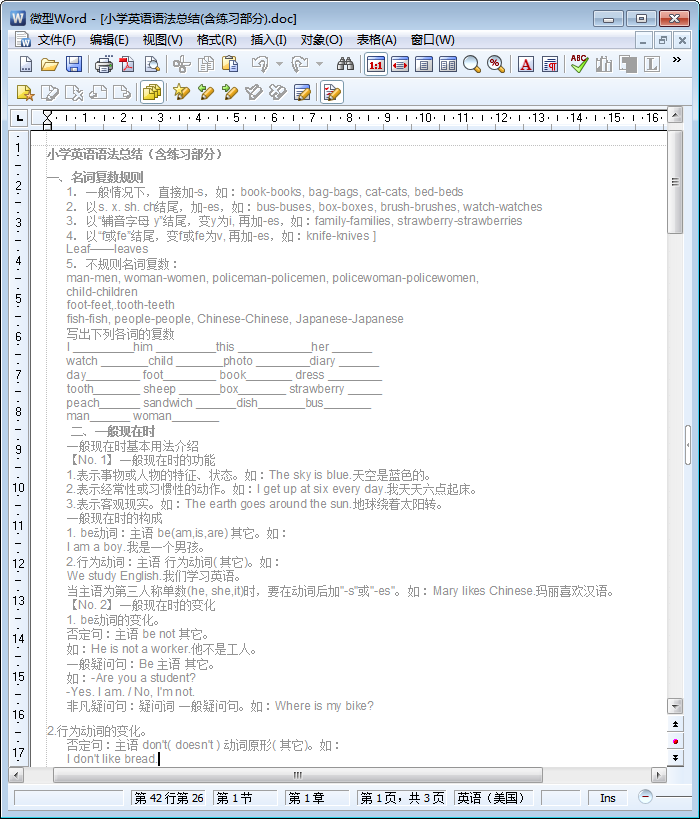Open the 文件(F) menu
The height and width of the screenshot is (819, 700).
click(56, 40)
